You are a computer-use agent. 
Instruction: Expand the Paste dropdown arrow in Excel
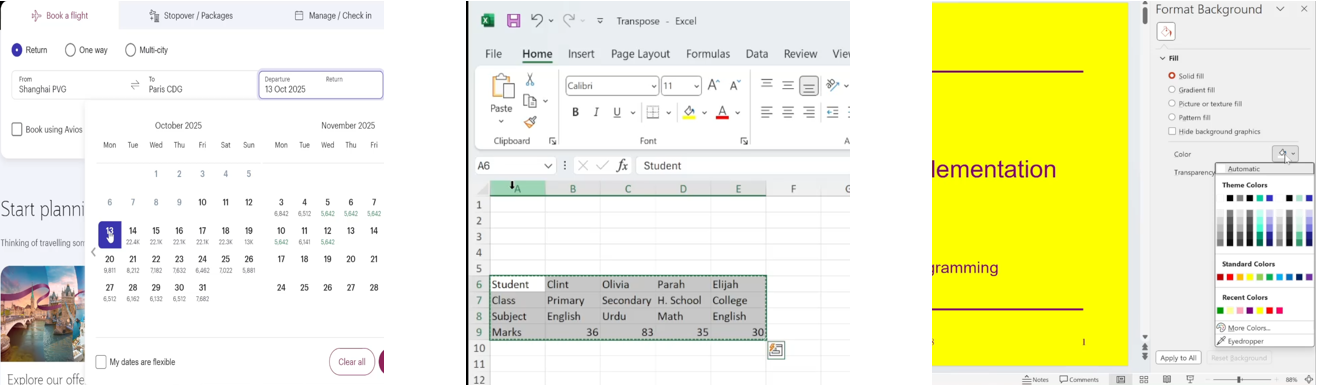tap(501, 122)
